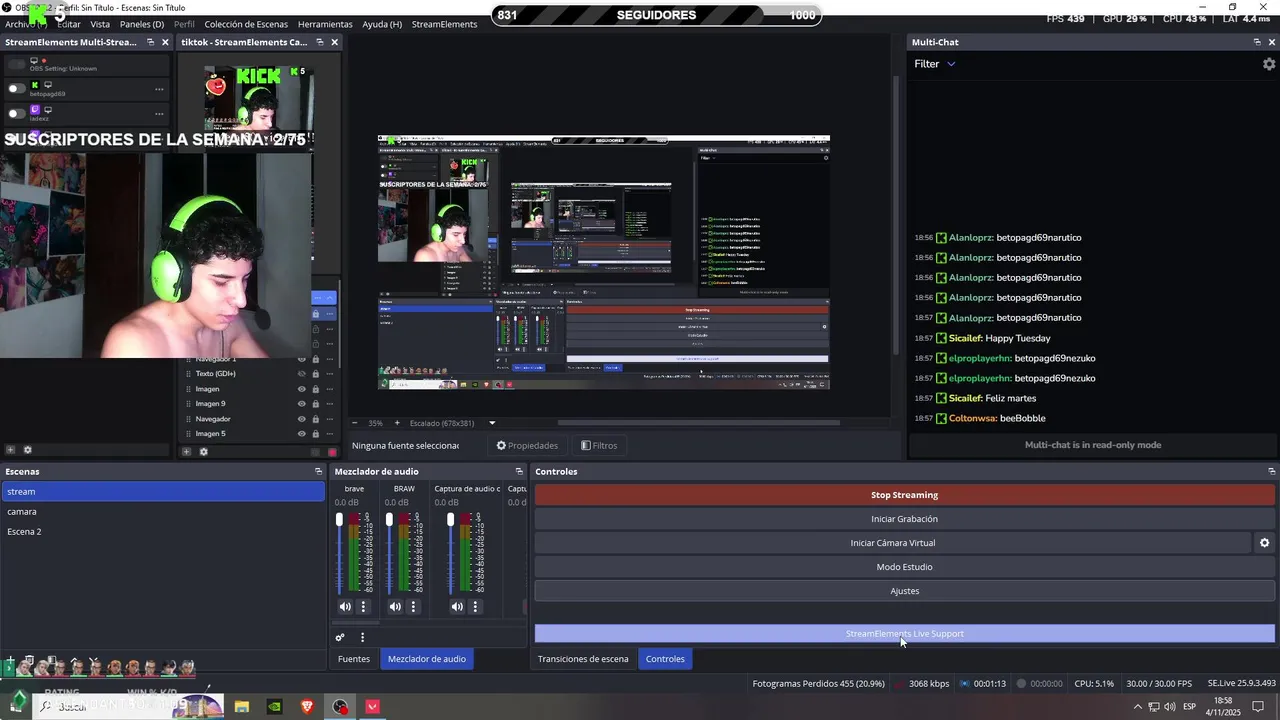
Task: Open gear settings in Multi-Stream panel bottom
Action: [x=28, y=450]
